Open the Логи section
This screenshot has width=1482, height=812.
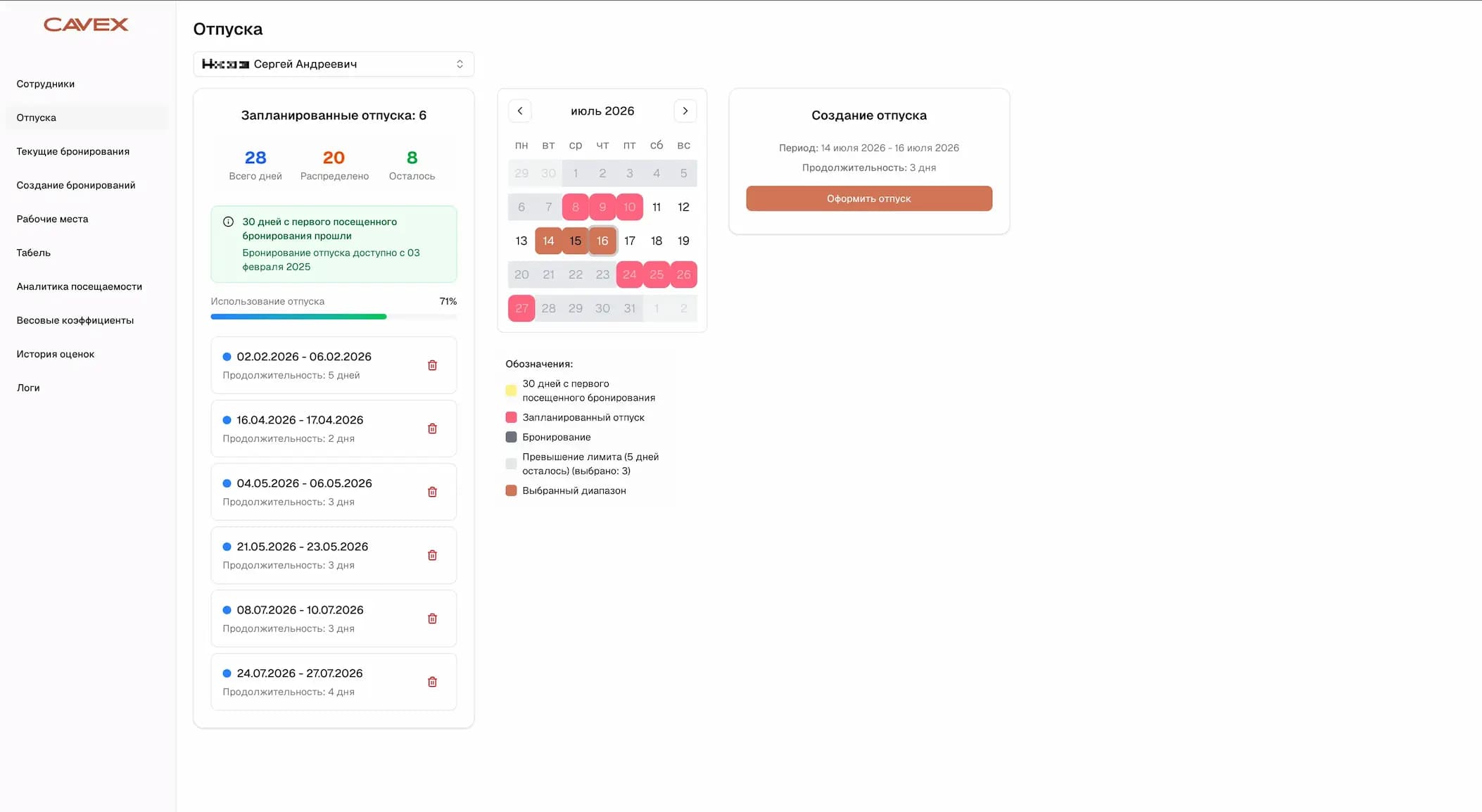pos(27,388)
